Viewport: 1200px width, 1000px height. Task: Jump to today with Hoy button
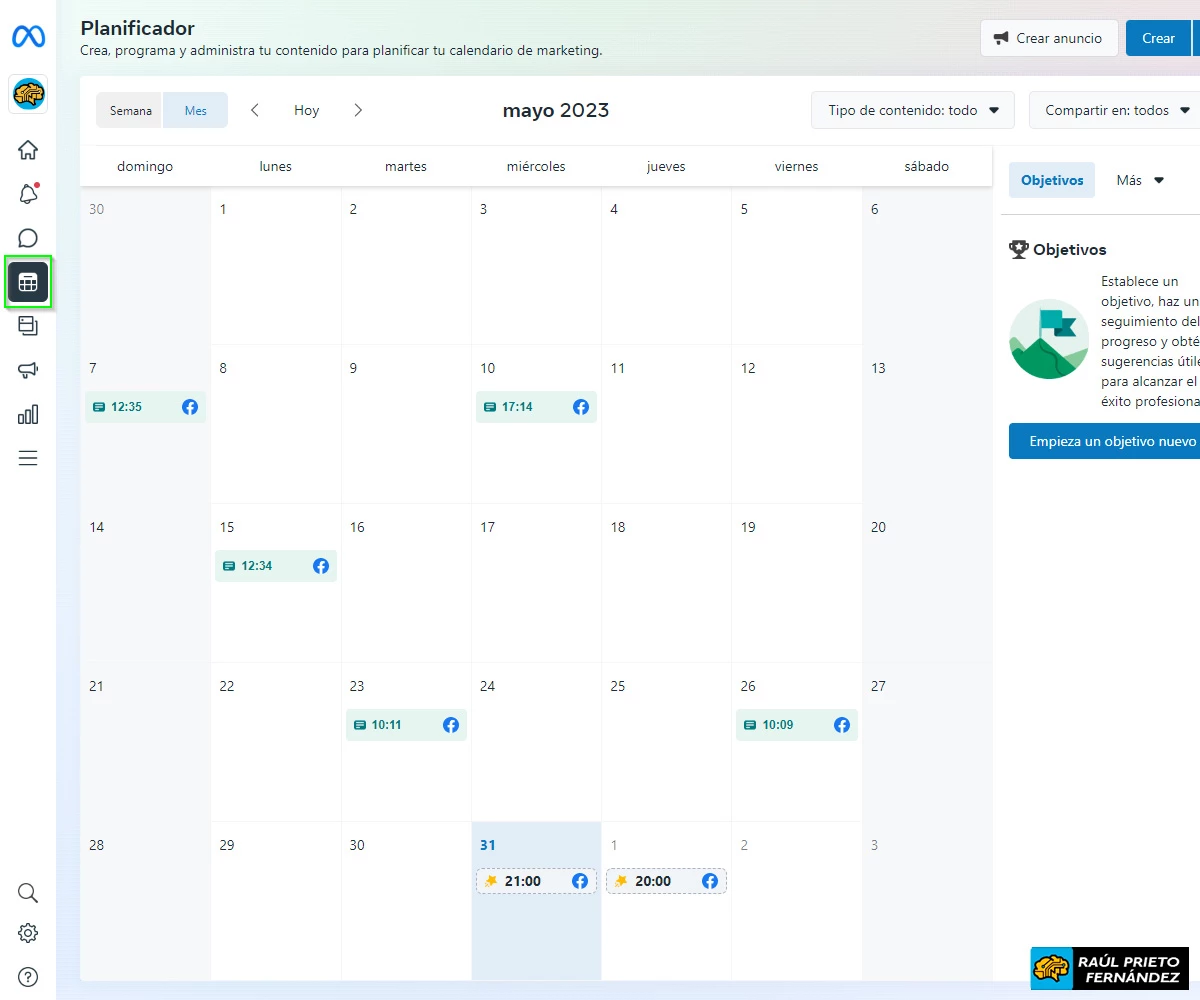[x=307, y=110]
